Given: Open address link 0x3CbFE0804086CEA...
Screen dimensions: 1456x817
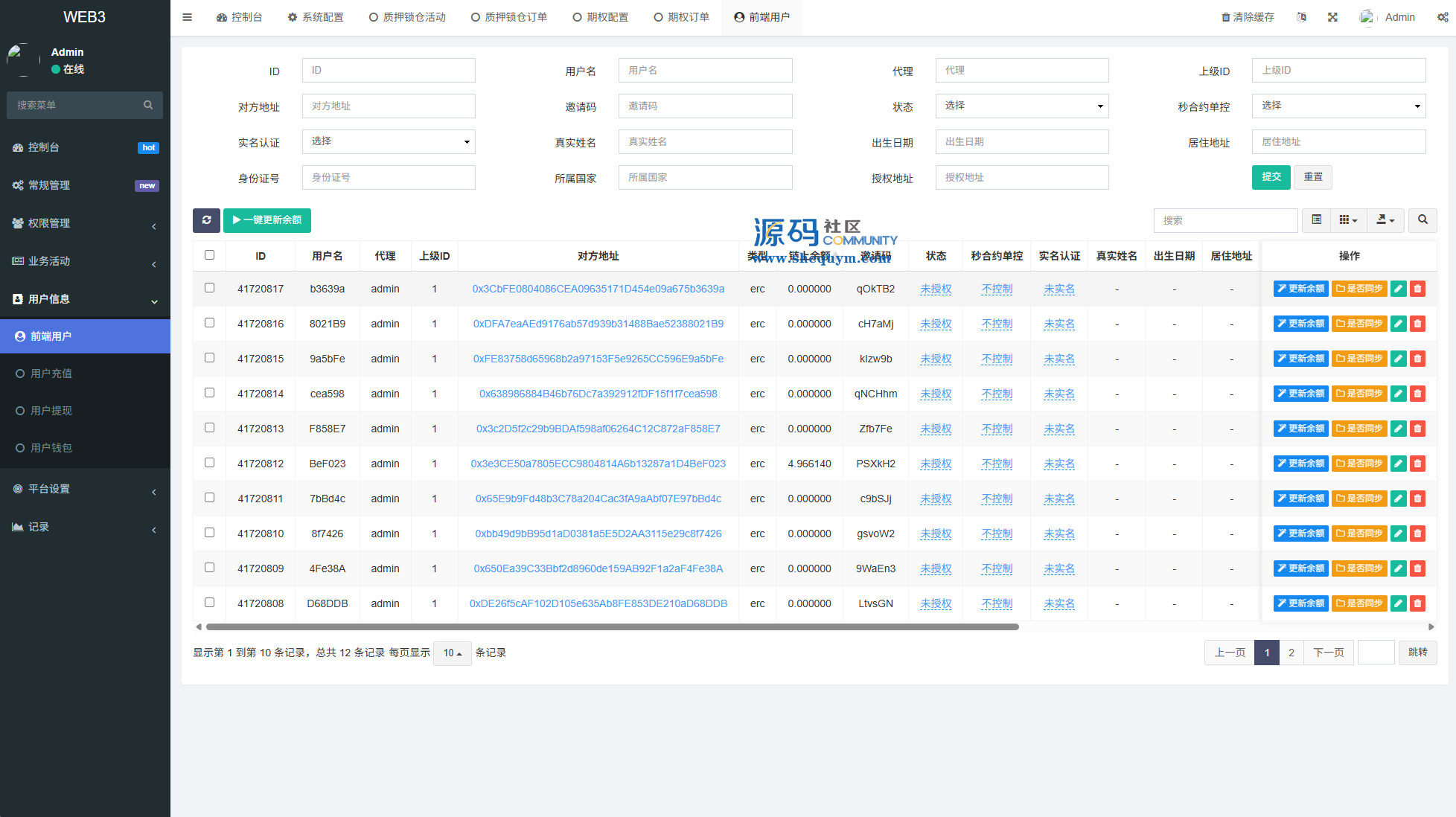Looking at the screenshot, I should [x=598, y=289].
